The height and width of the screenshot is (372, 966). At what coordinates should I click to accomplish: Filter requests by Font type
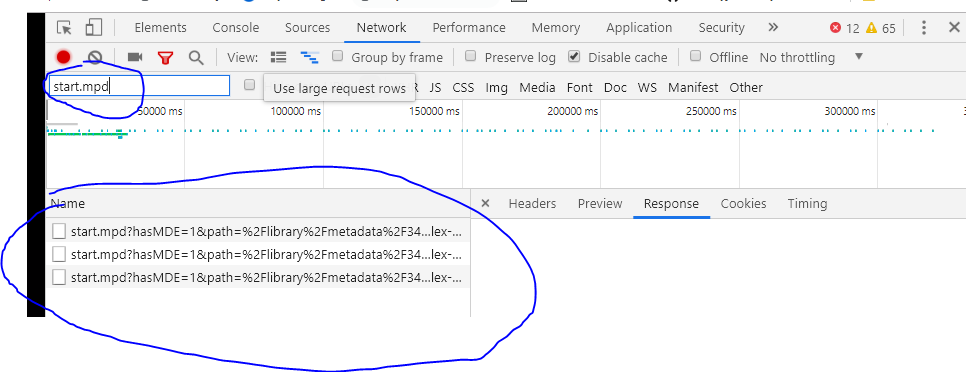(580, 87)
